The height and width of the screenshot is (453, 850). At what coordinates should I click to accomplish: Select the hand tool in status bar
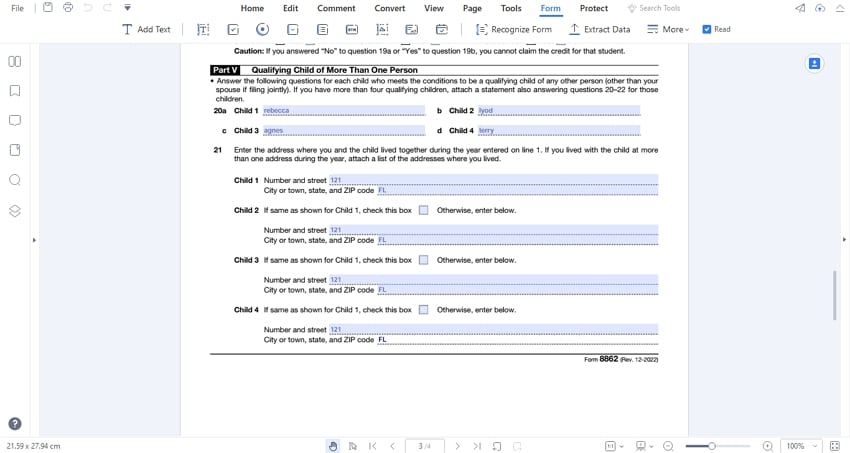coord(333,446)
